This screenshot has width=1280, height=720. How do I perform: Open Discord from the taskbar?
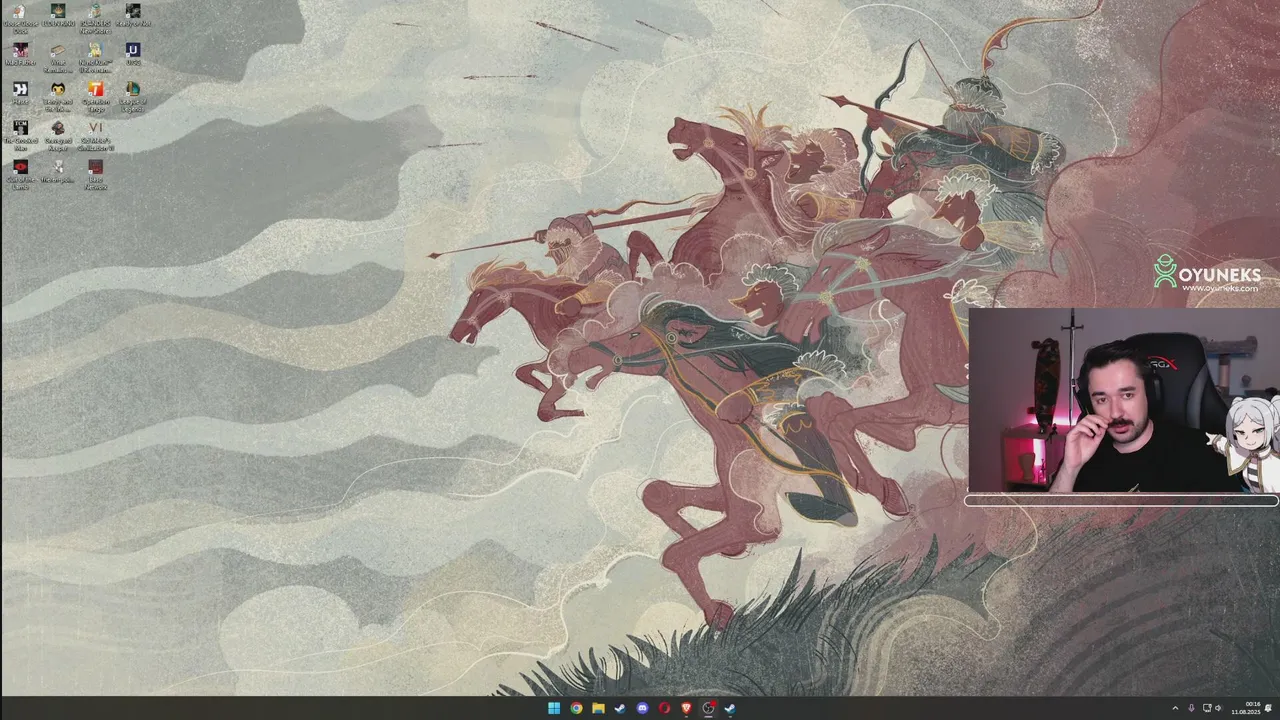(x=642, y=708)
